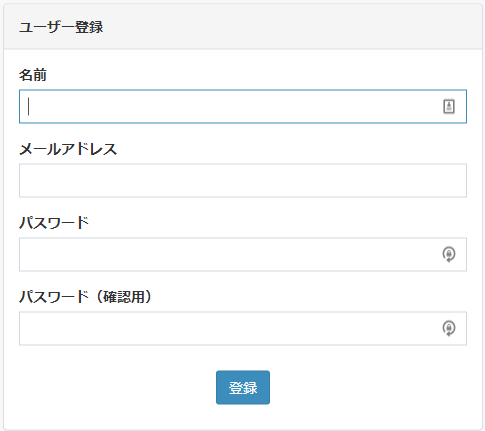Image resolution: width=485 pixels, height=431 pixels.
Task: Click the 登録 text on blue button
Action: click(x=243, y=388)
